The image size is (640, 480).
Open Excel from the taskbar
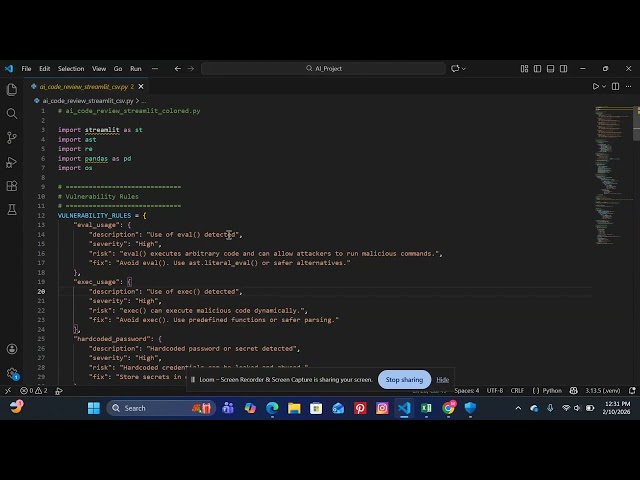426,408
